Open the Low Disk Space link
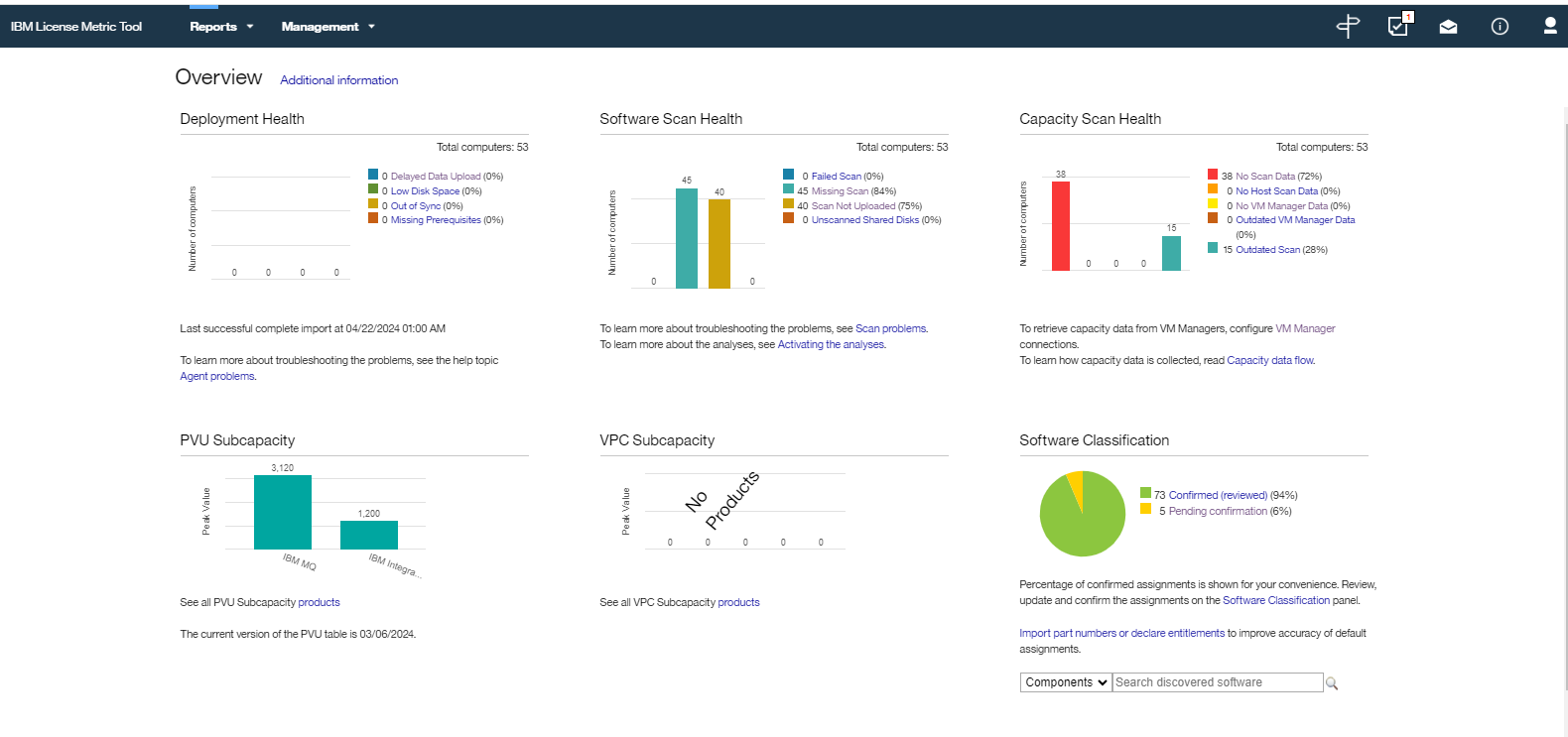The height and width of the screenshot is (737, 1568). [425, 191]
